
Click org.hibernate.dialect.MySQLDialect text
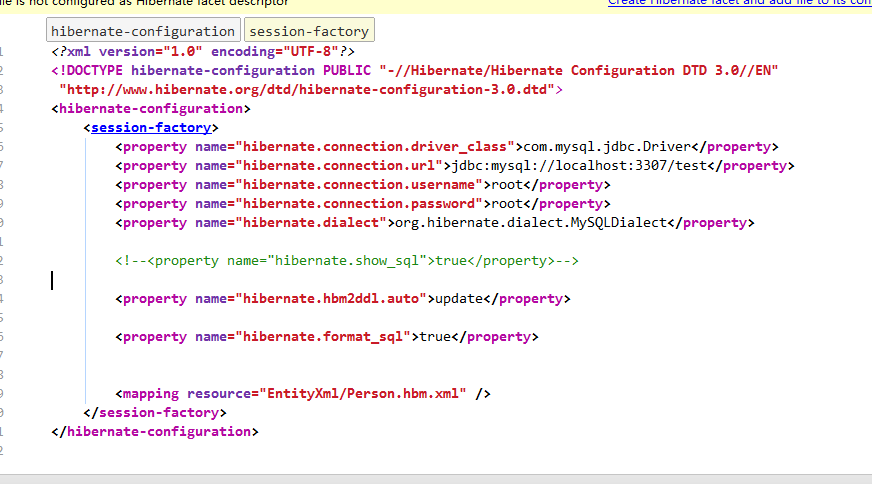(531, 223)
